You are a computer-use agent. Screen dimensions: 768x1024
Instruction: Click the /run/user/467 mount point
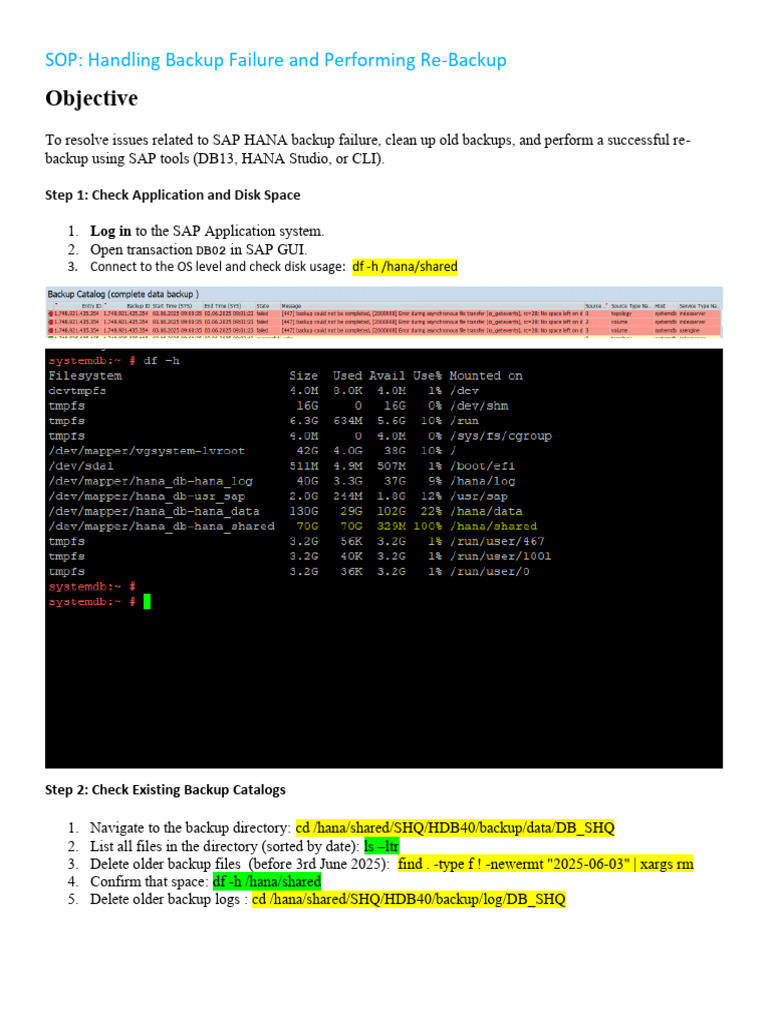[496, 541]
